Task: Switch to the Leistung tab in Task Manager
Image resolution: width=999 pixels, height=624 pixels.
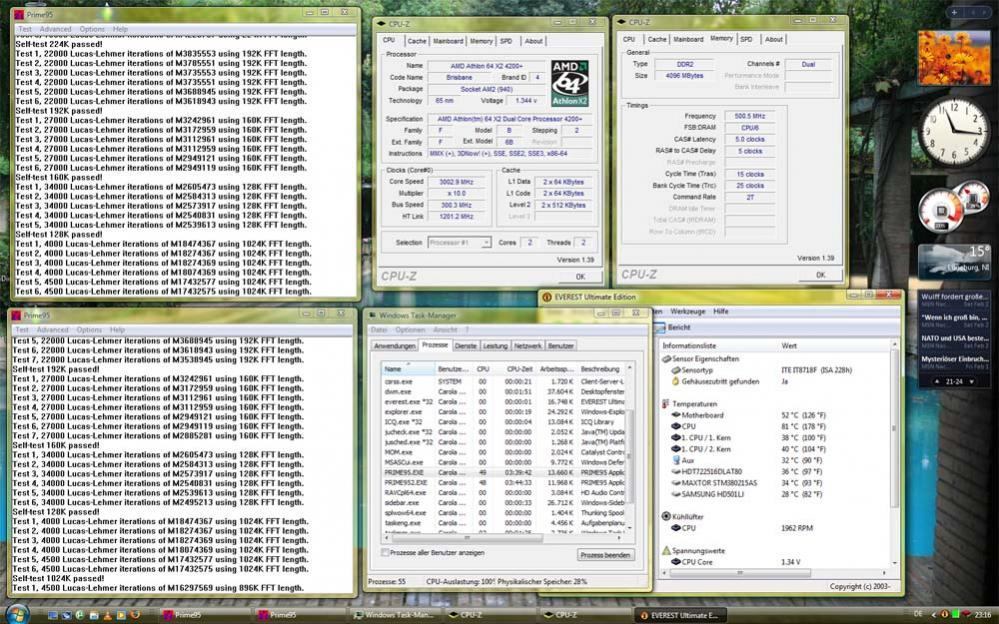Action: [495, 346]
